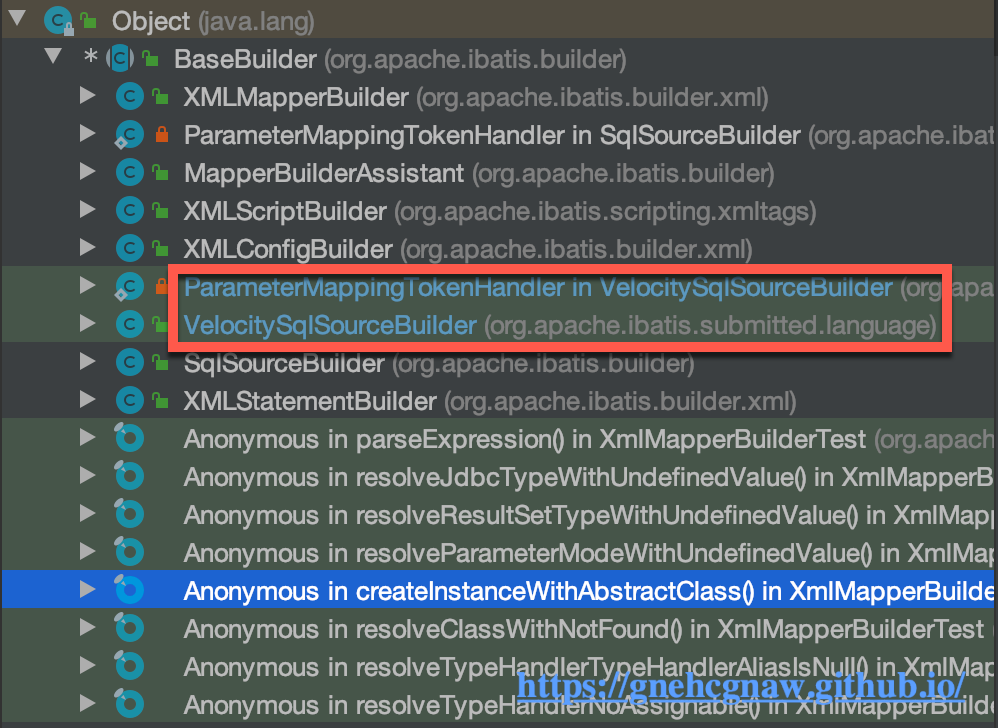Click the XMLScriptBuilder class icon
This screenshot has height=728, width=998.
click(x=130, y=211)
